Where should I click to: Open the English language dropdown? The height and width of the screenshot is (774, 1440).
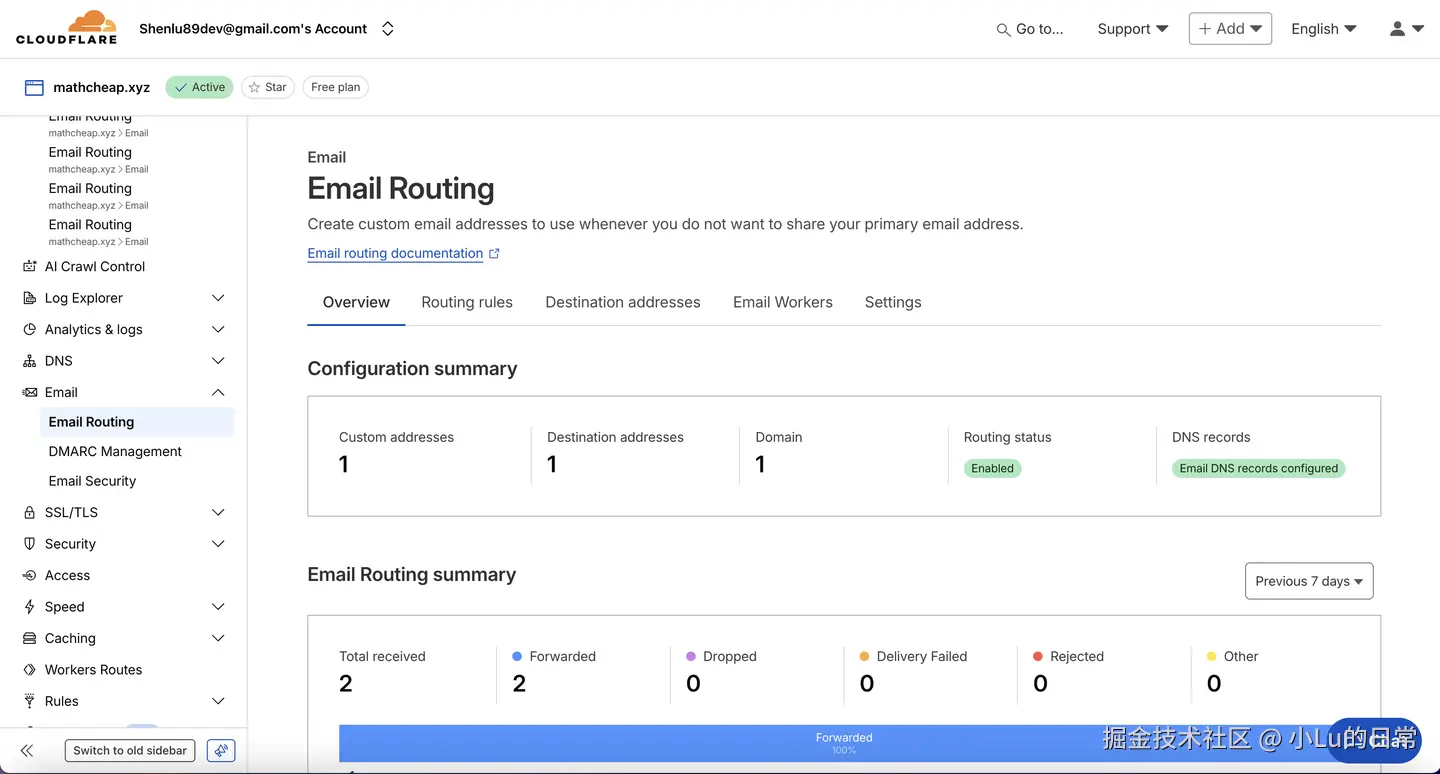click(x=1323, y=29)
